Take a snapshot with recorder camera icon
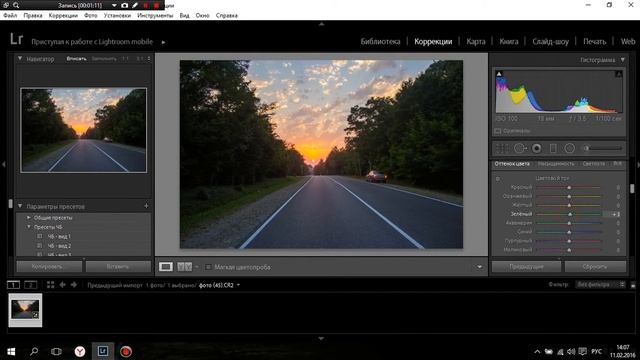This screenshot has width=640, height=360. [124, 5]
